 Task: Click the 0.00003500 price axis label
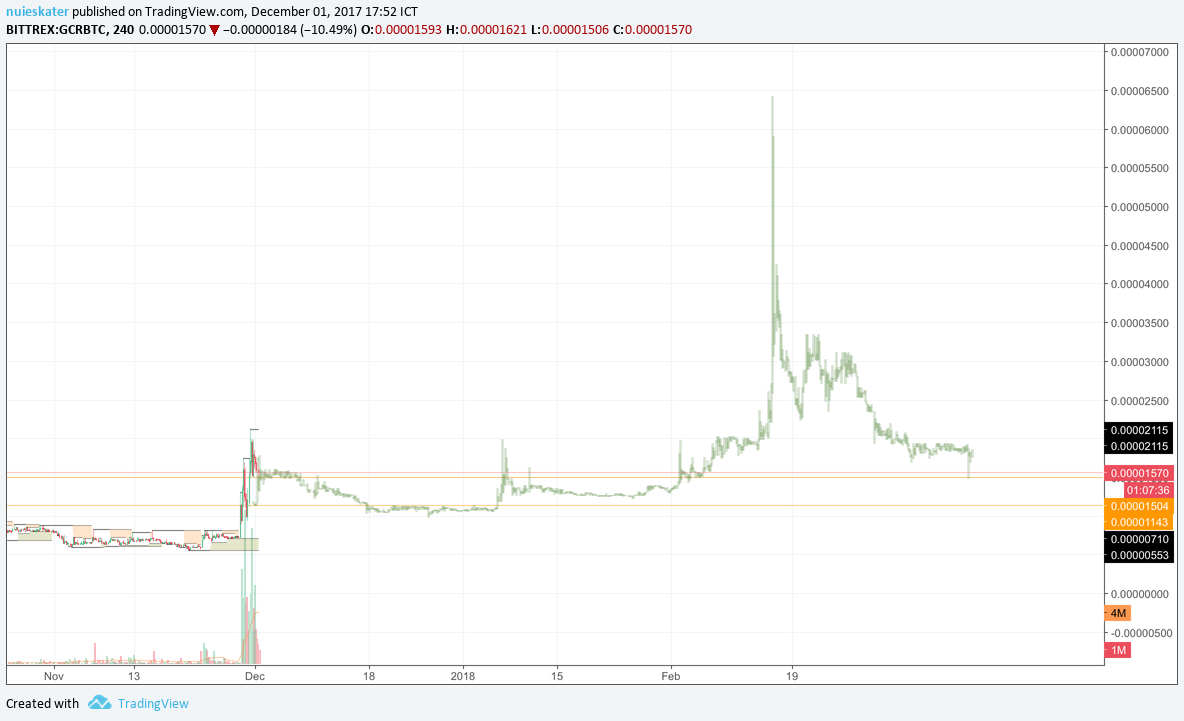pos(1139,323)
